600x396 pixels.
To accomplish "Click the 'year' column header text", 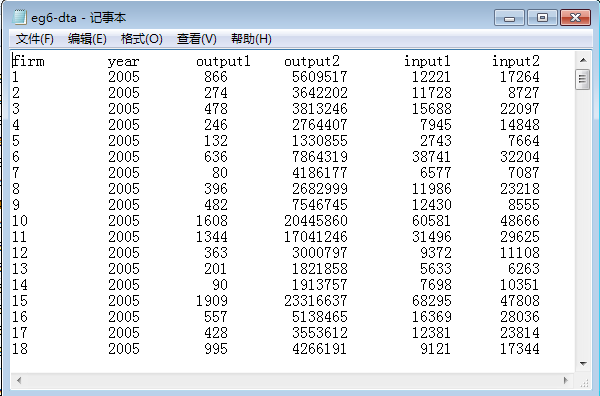I will [123, 62].
